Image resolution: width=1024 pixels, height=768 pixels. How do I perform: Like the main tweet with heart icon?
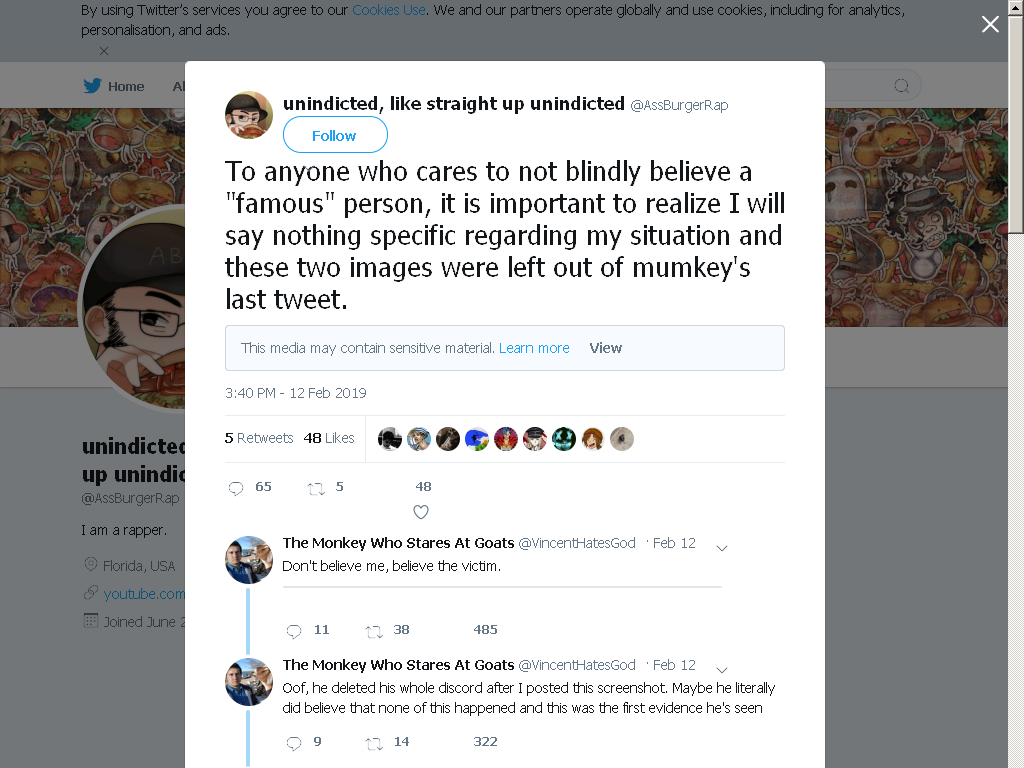[x=421, y=512]
